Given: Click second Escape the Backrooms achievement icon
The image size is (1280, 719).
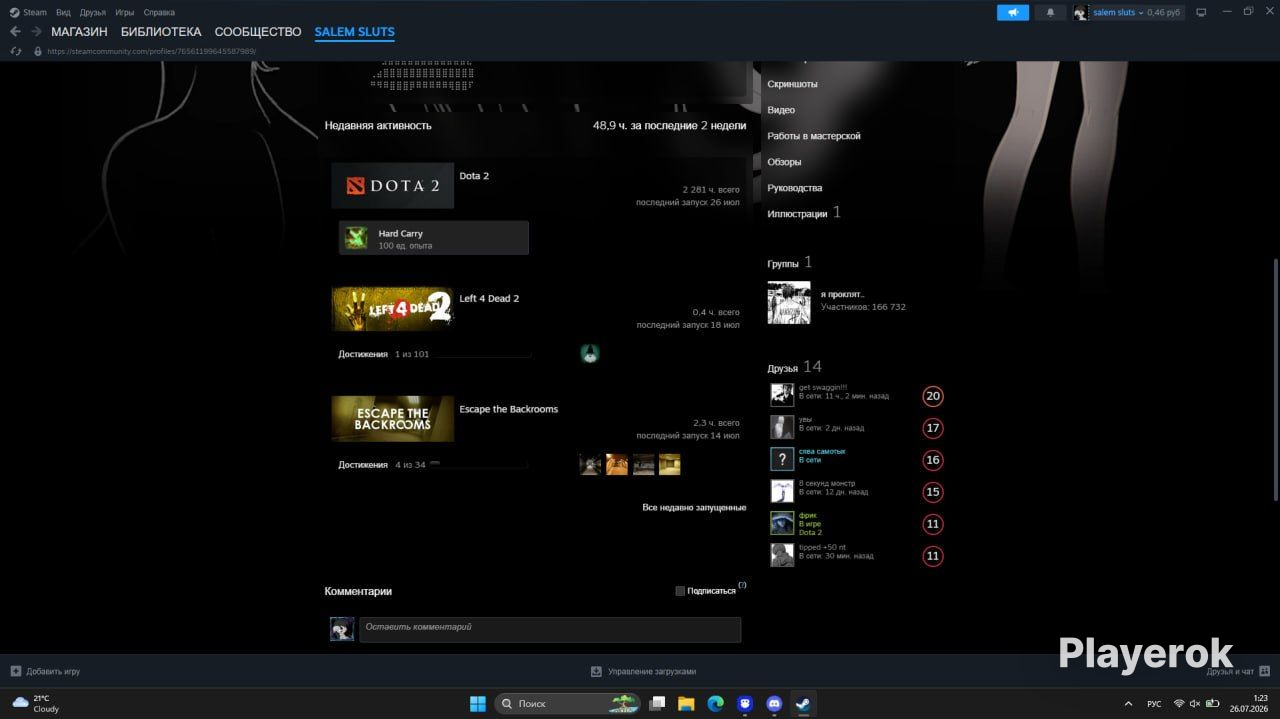Looking at the screenshot, I should pyautogui.click(x=617, y=464).
